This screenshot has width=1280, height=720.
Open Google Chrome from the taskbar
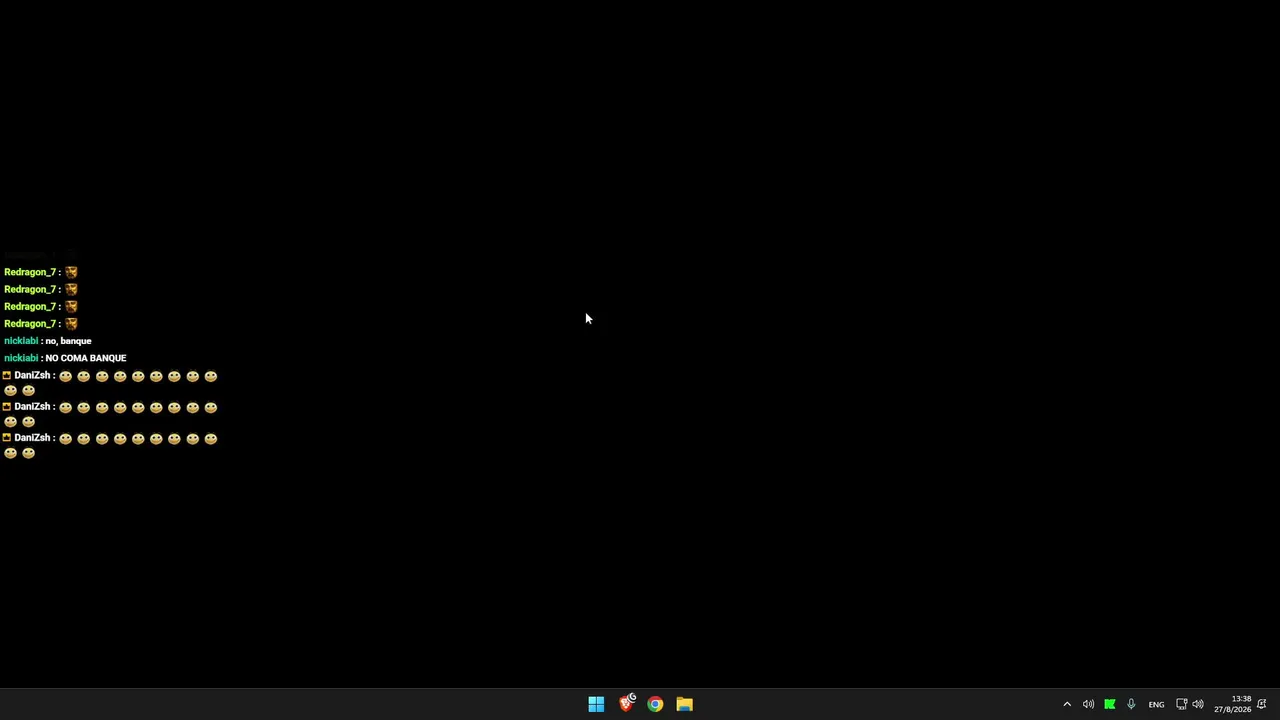pyautogui.click(x=655, y=704)
